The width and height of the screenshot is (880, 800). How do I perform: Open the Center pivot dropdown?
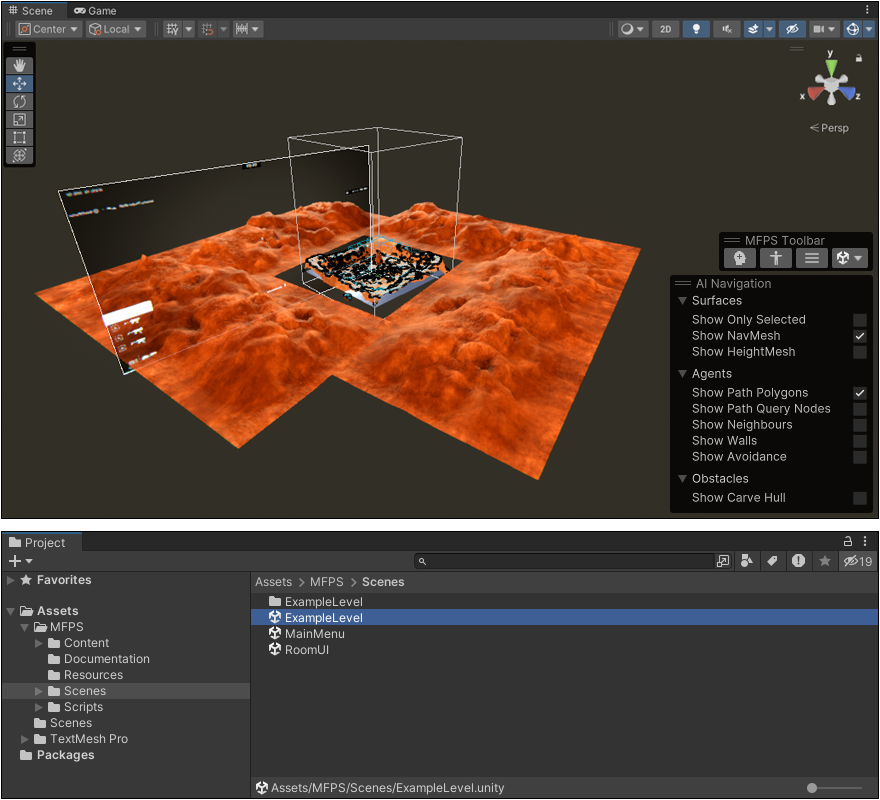pyautogui.click(x=48, y=29)
